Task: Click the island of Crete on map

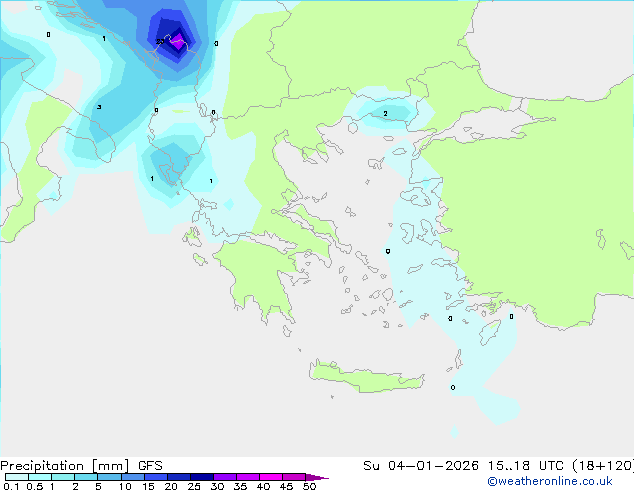Action: pyautogui.click(x=366, y=377)
